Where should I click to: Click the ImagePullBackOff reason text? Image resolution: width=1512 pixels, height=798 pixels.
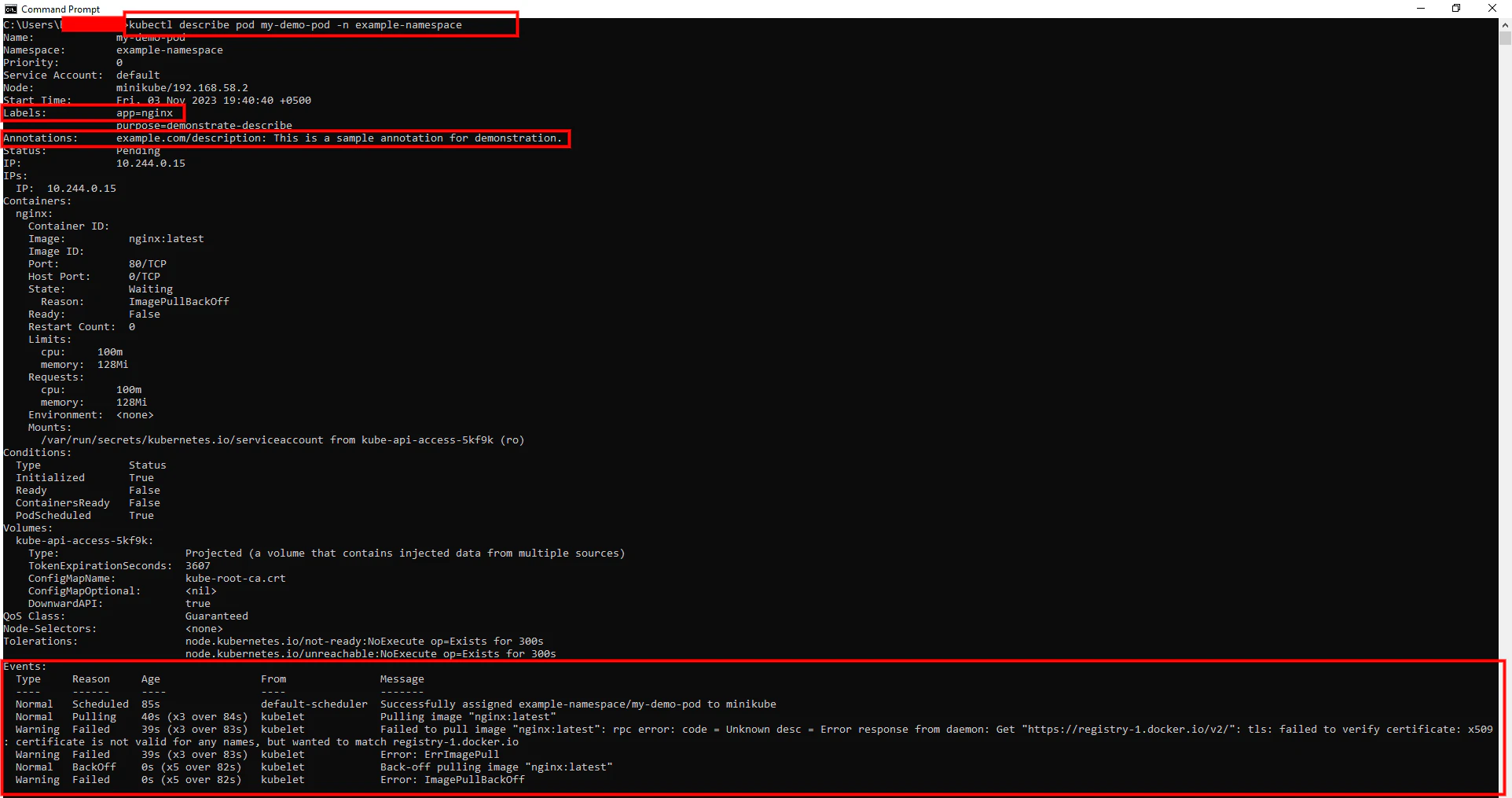pos(179,301)
